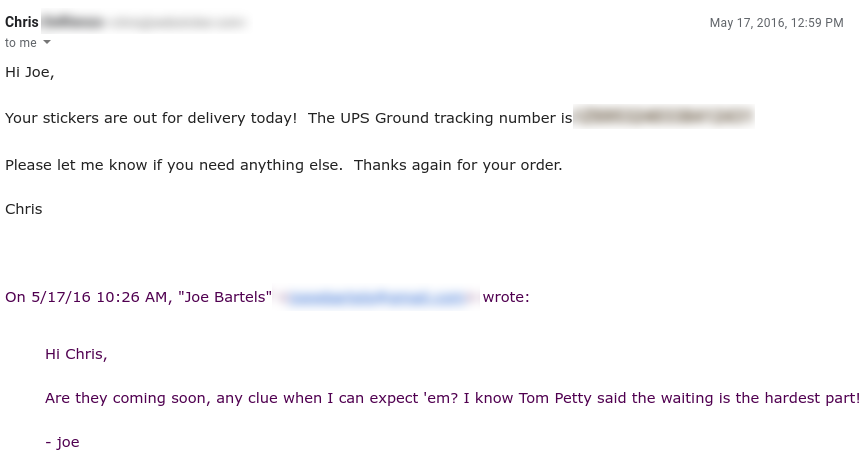Open the blurred UPS tracking number

point(662,118)
